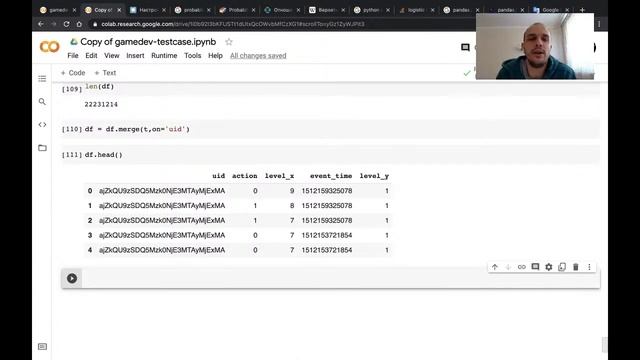
Task: Copy link to cell icon
Action: tap(522, 267)
